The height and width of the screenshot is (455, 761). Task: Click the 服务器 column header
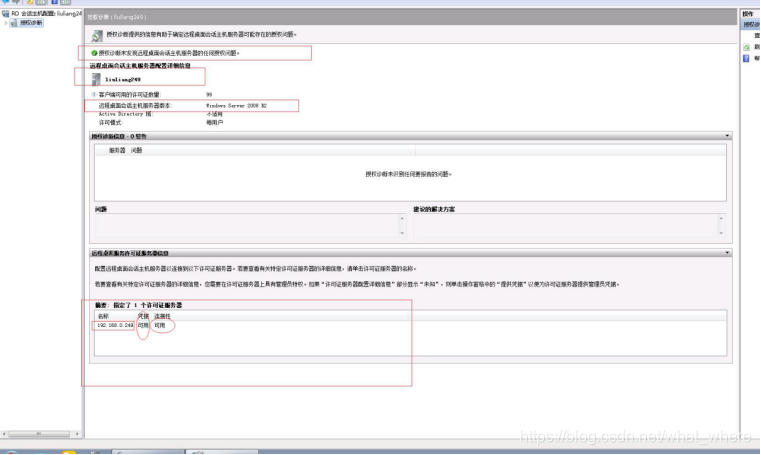pyautogui.click(x=117, y=150)
